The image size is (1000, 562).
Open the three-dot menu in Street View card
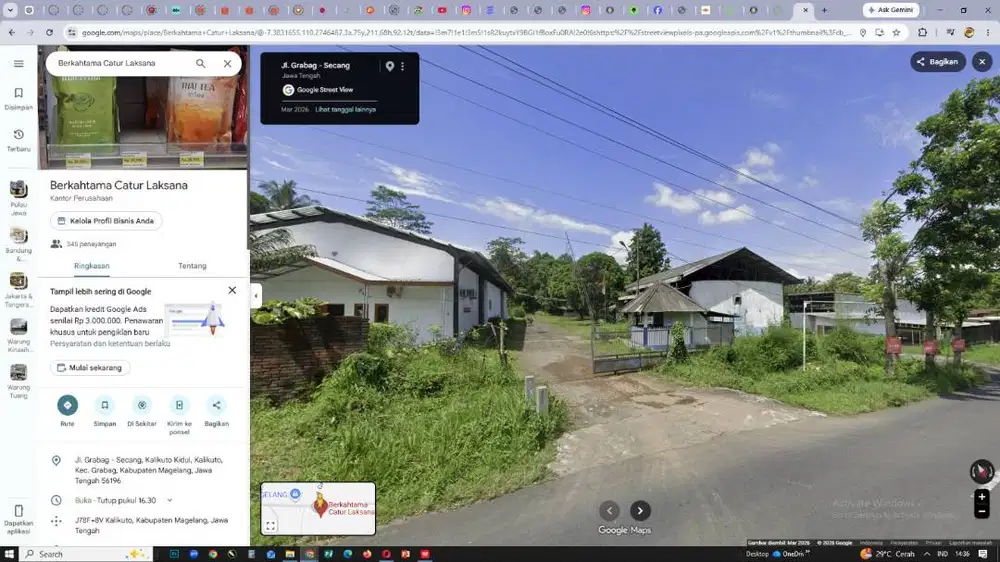(402, 66)
